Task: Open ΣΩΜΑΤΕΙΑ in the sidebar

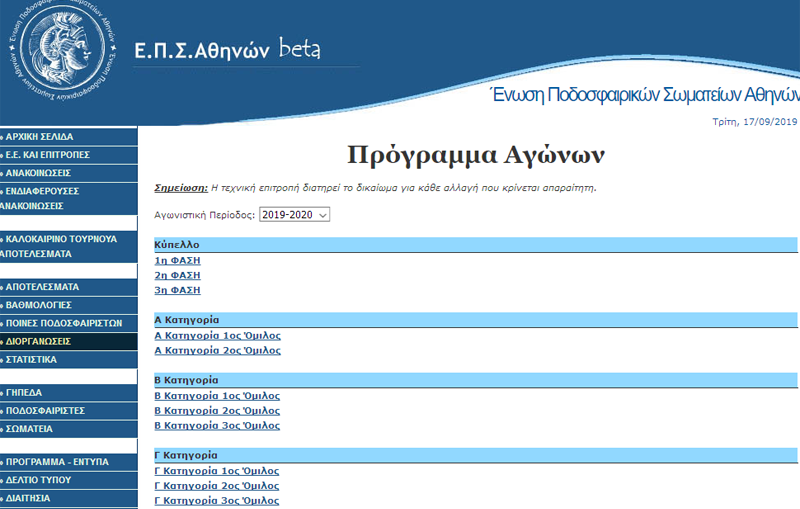Action: pyautogui.click(x=68, y=429)
